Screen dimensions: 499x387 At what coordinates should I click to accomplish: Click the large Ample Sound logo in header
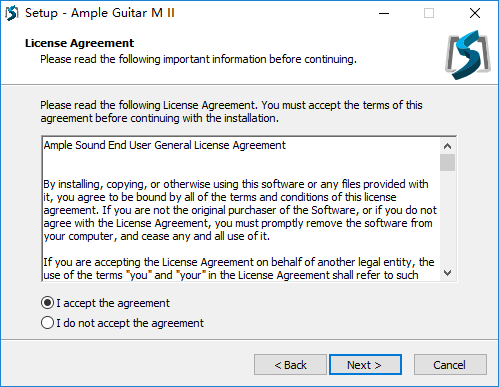pos(468,55)
